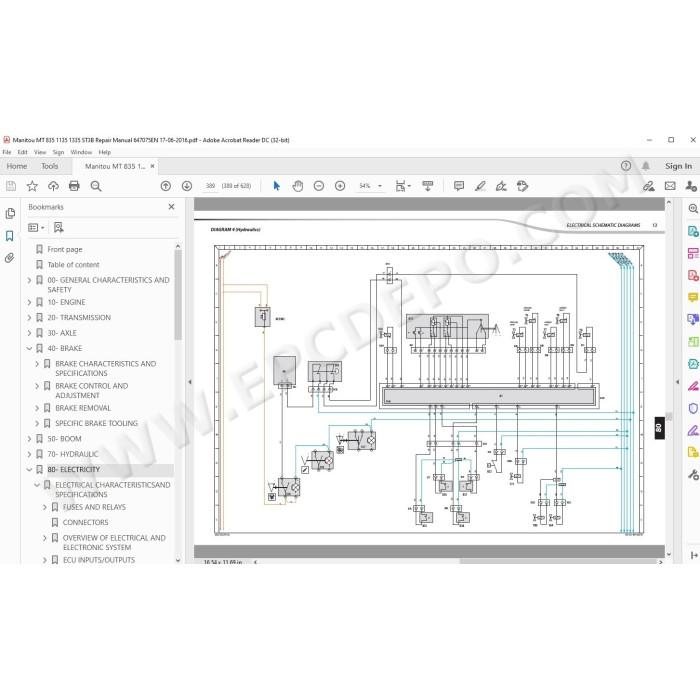This screenshot has height=700, width=700.
Task: Toggle scrolling mode icon
Action: point(428,186)
